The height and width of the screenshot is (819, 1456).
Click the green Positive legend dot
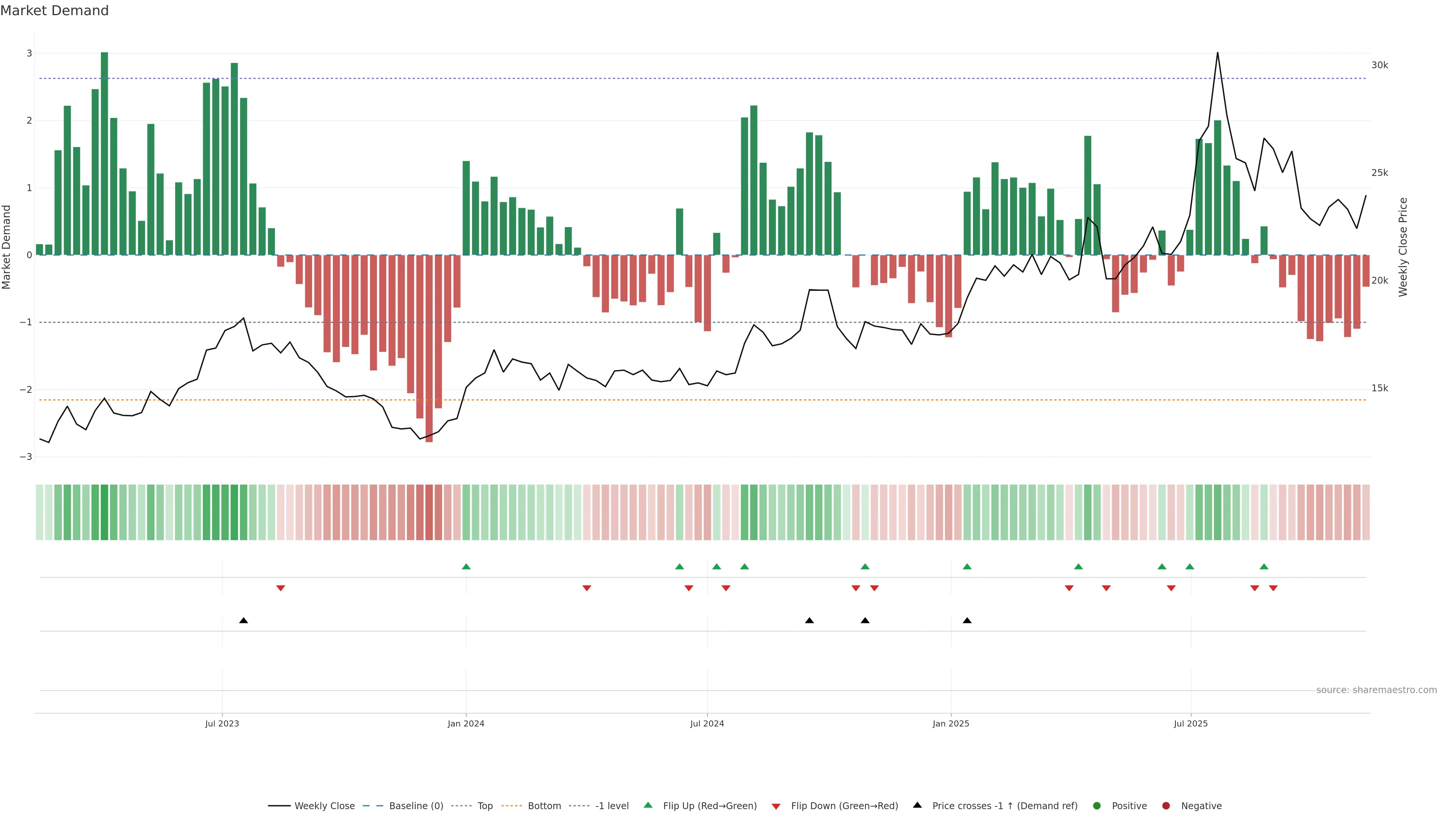(1097, 806)
